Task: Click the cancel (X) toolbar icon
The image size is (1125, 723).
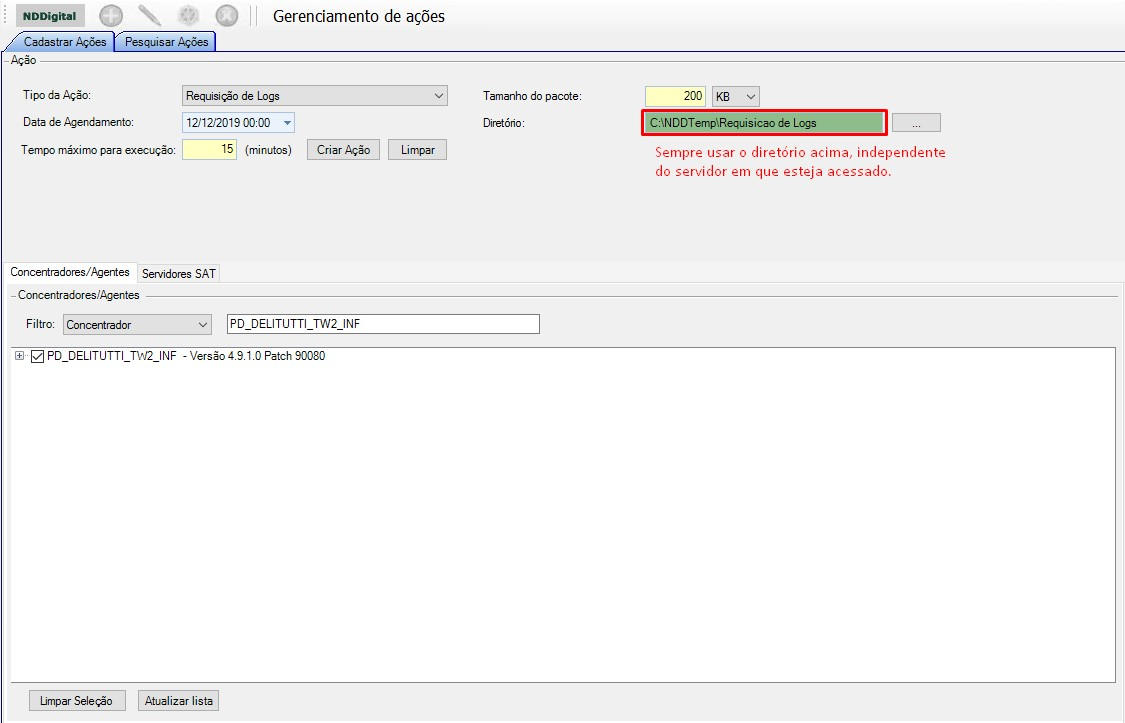Action: point(227,16)
